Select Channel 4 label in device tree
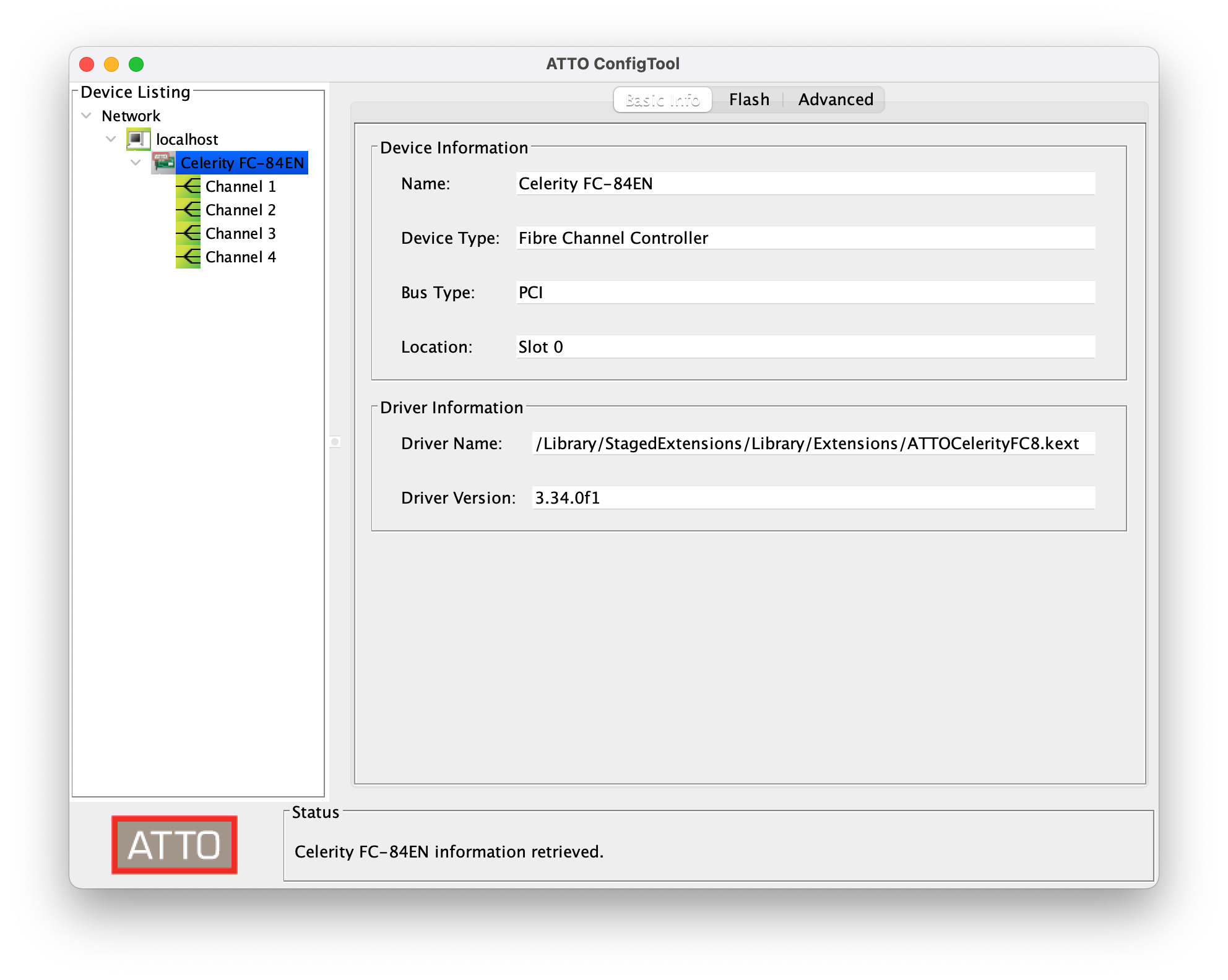This screenshot has width=1228, height=980. (240, 257)
